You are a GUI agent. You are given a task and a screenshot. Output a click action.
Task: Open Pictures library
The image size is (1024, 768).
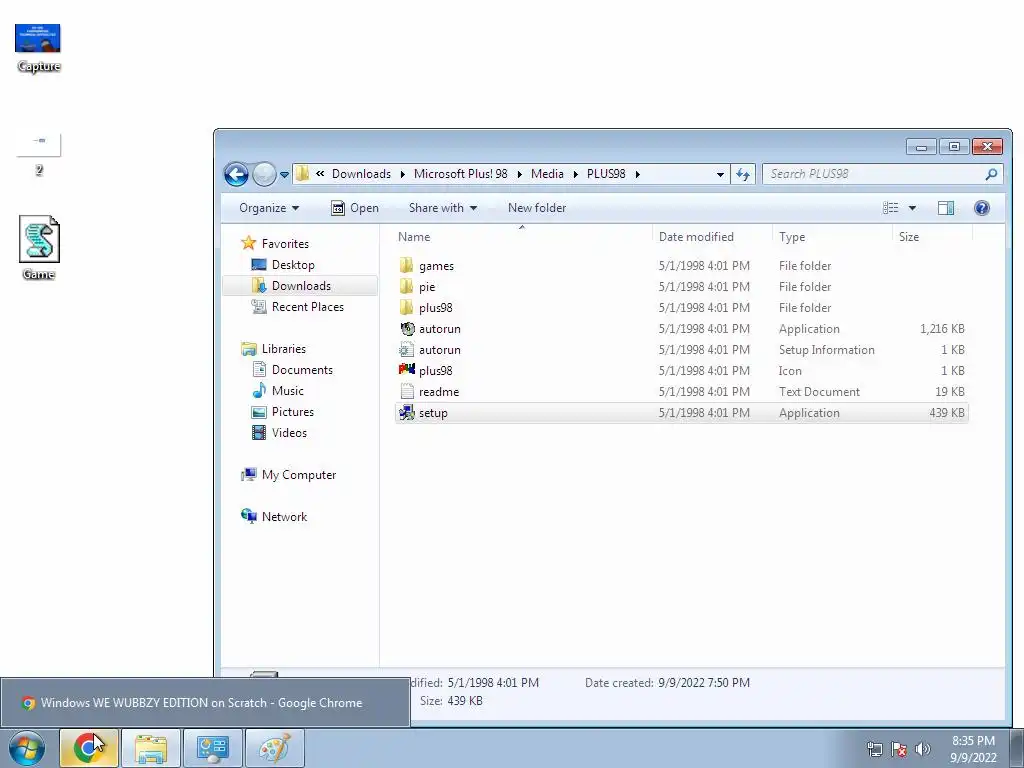click(293, 411)
